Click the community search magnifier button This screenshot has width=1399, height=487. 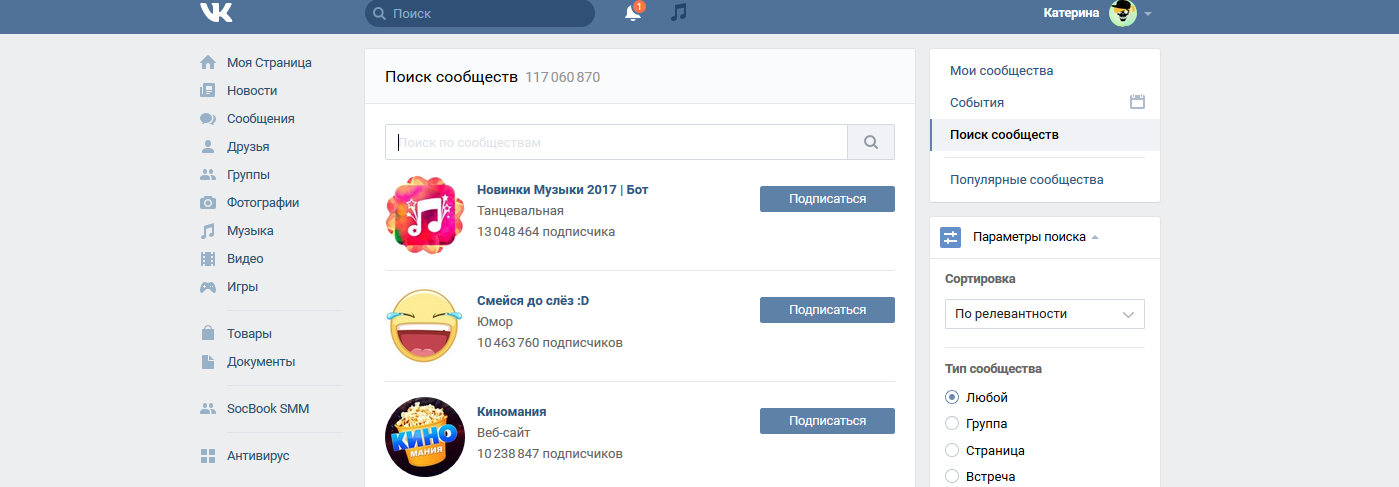pyautogui.click(x=871, y=142)
